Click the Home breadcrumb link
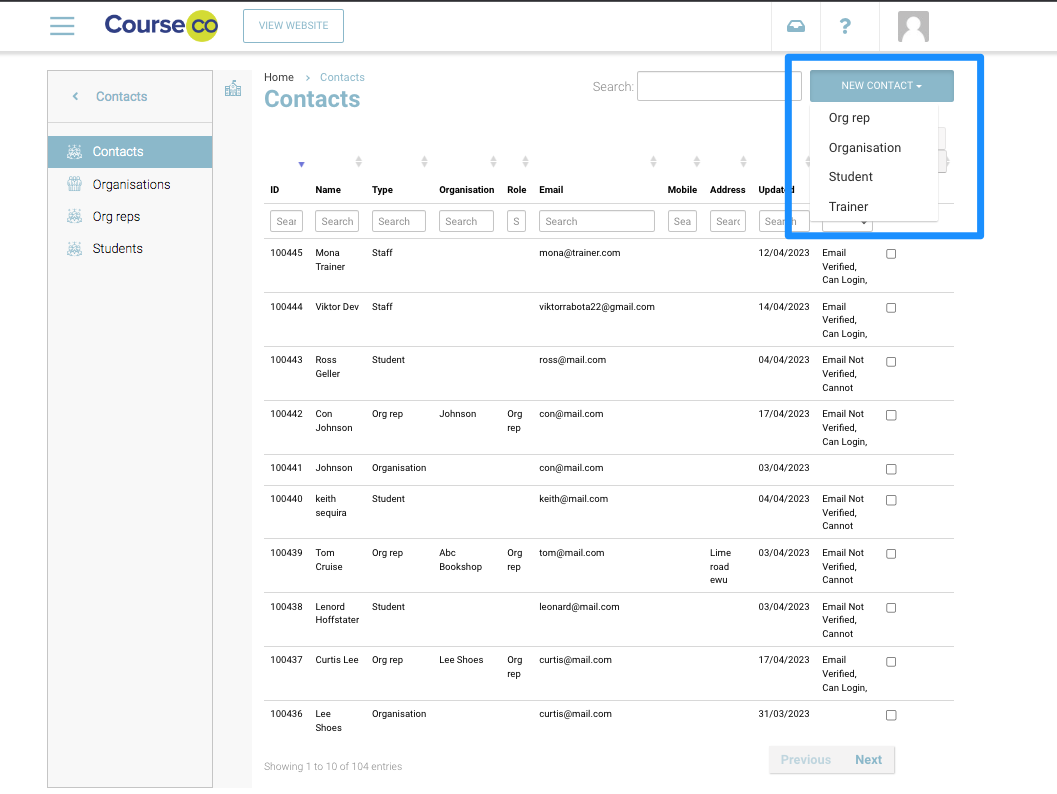The height and width of the screenshot is (794, 1057). click(x=279, y=77)
